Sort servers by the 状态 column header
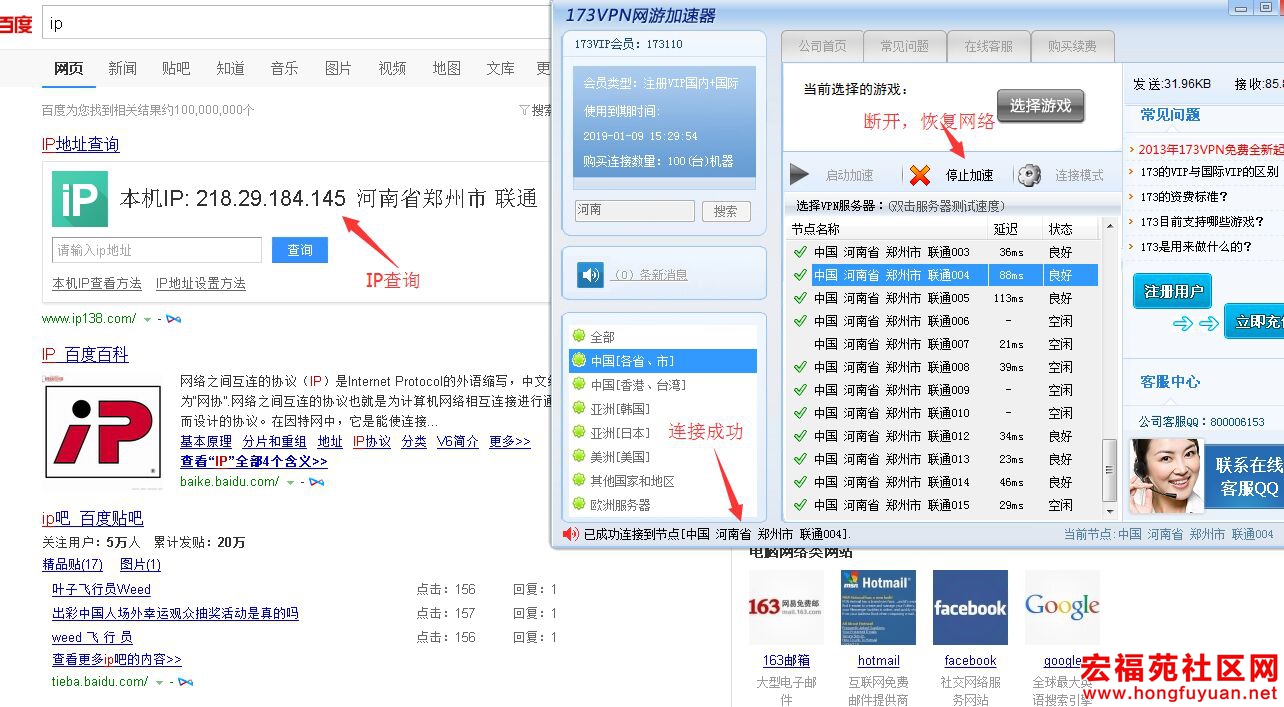The width and height of the screenshot is (1284, 707). (x=1070, y=229)
